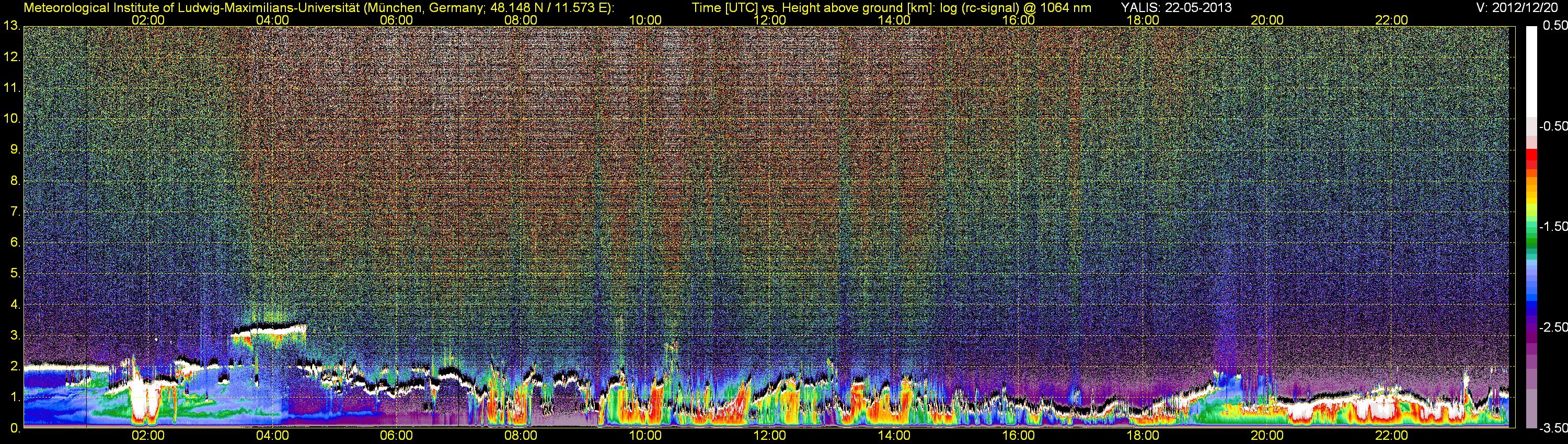Click the '1.' km height axis label
The image size is (1568, 444).
pos(15,397)
